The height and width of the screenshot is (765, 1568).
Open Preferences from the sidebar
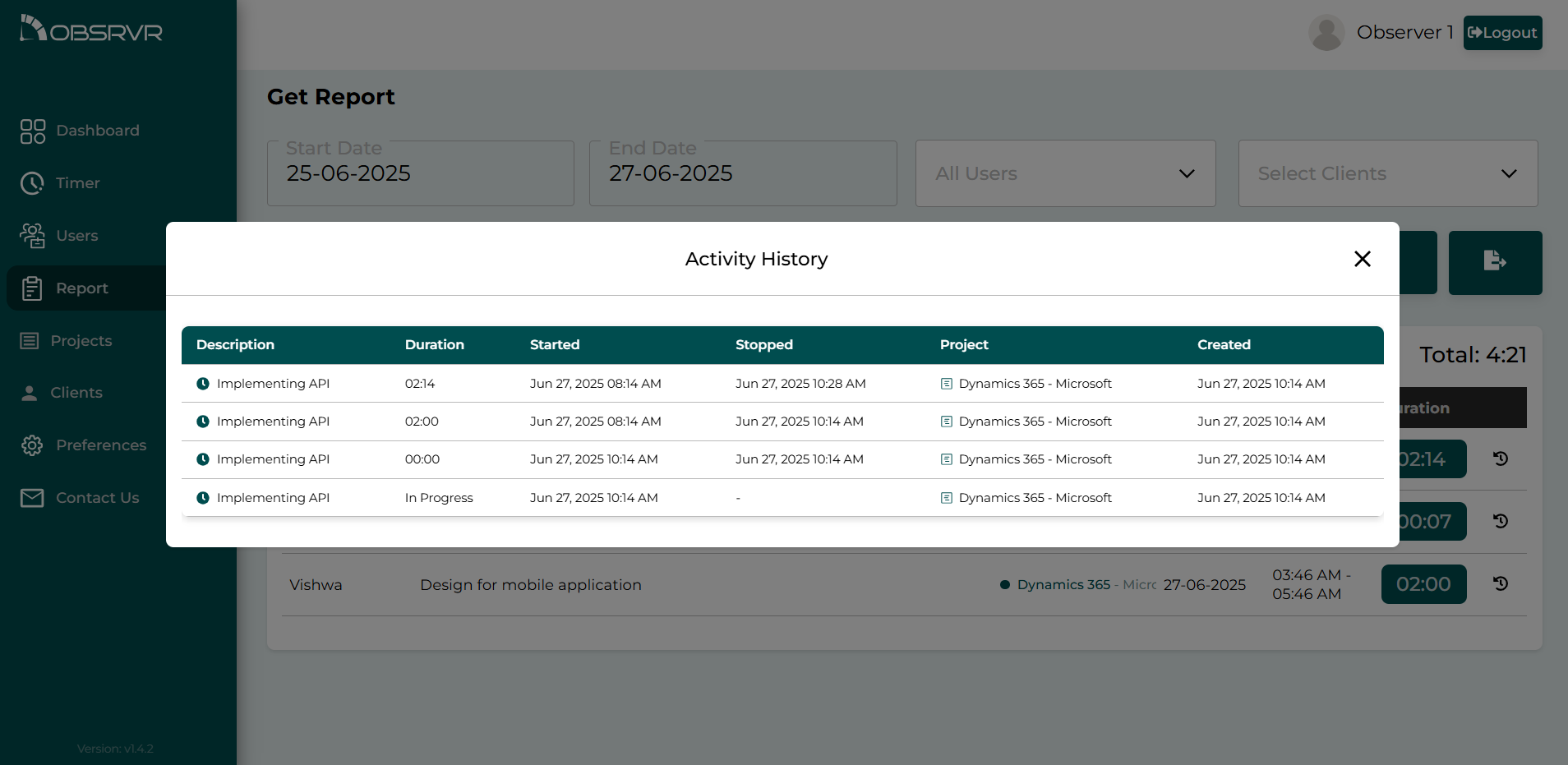click(100, 445)
